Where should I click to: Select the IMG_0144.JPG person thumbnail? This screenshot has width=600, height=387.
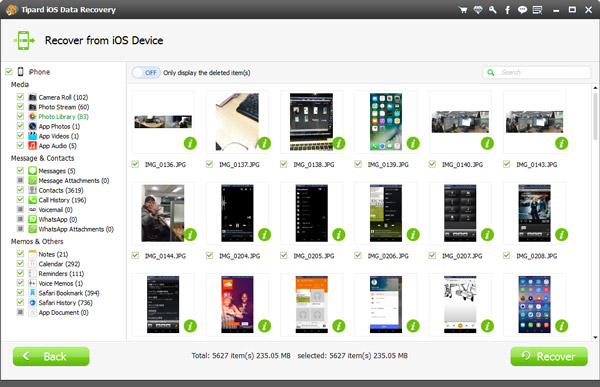[163, 213]
